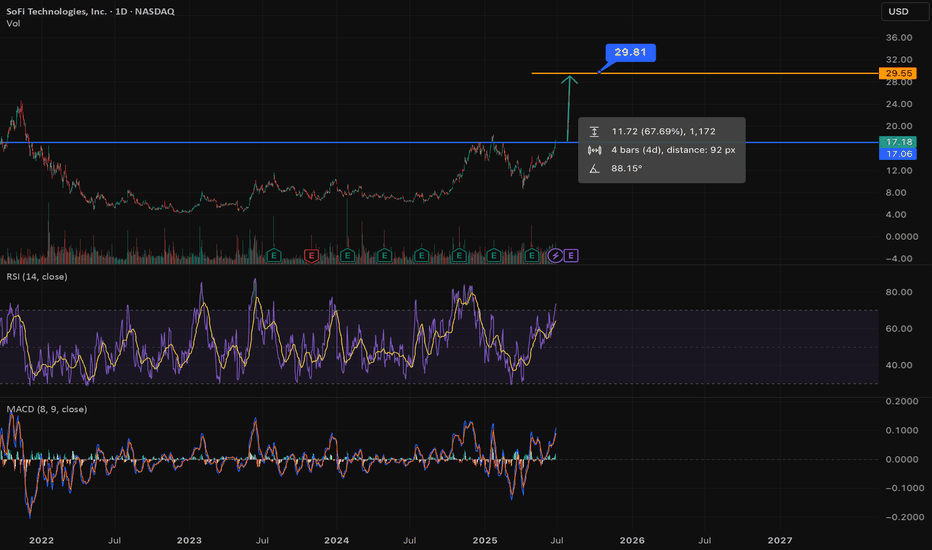Image resolution: width=932 pixels, height=550 pixels.
Task: Click the orange 29.55 price label
Action: point(898,73)
